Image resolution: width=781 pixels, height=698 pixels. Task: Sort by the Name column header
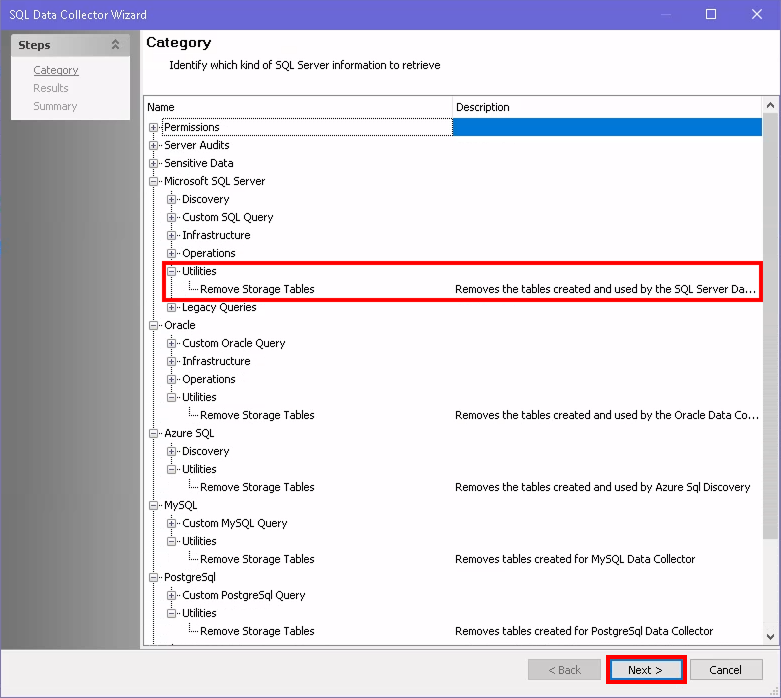(x=298, y=107)
